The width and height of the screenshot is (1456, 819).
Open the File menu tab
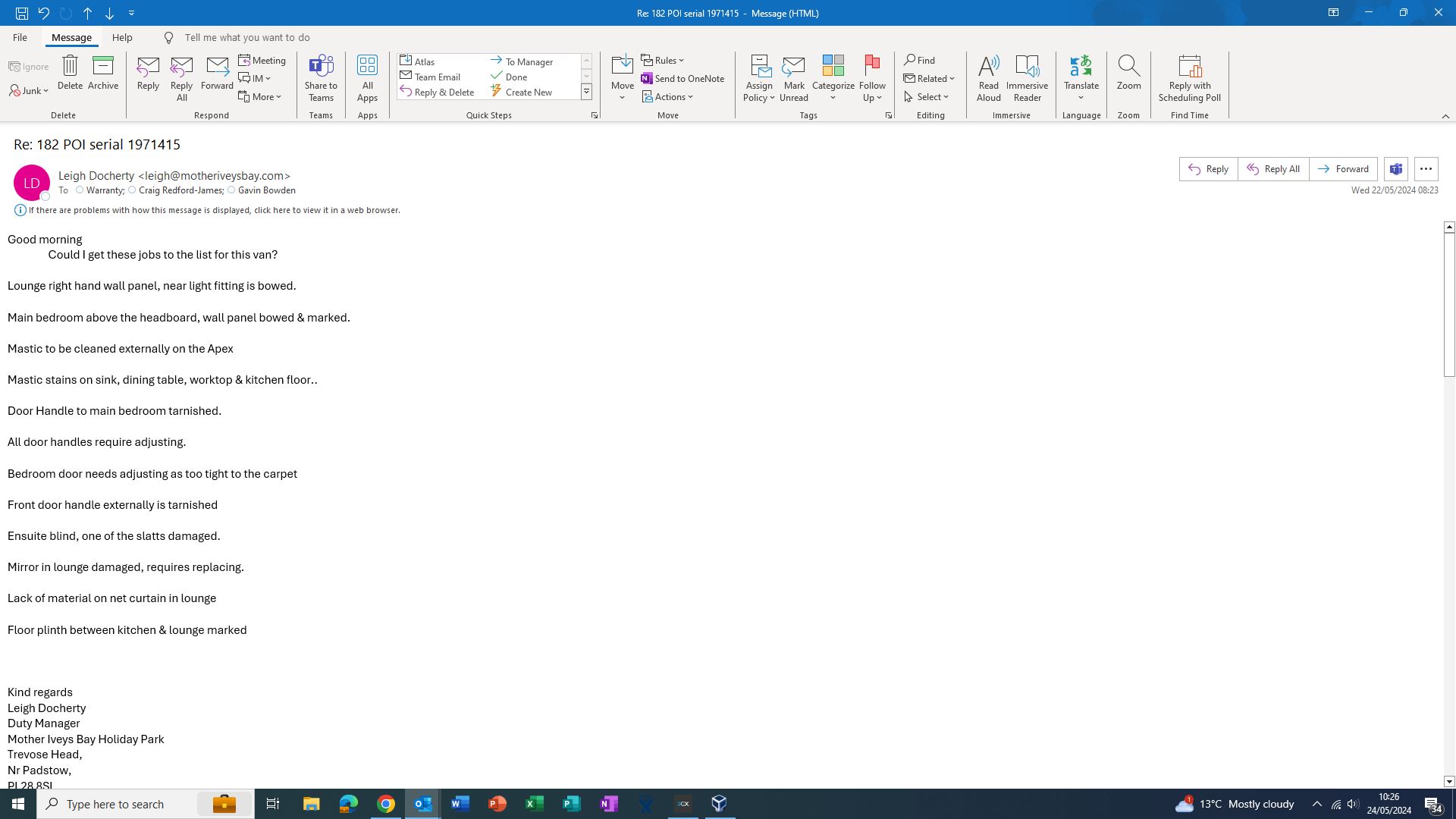pos(20,37)
